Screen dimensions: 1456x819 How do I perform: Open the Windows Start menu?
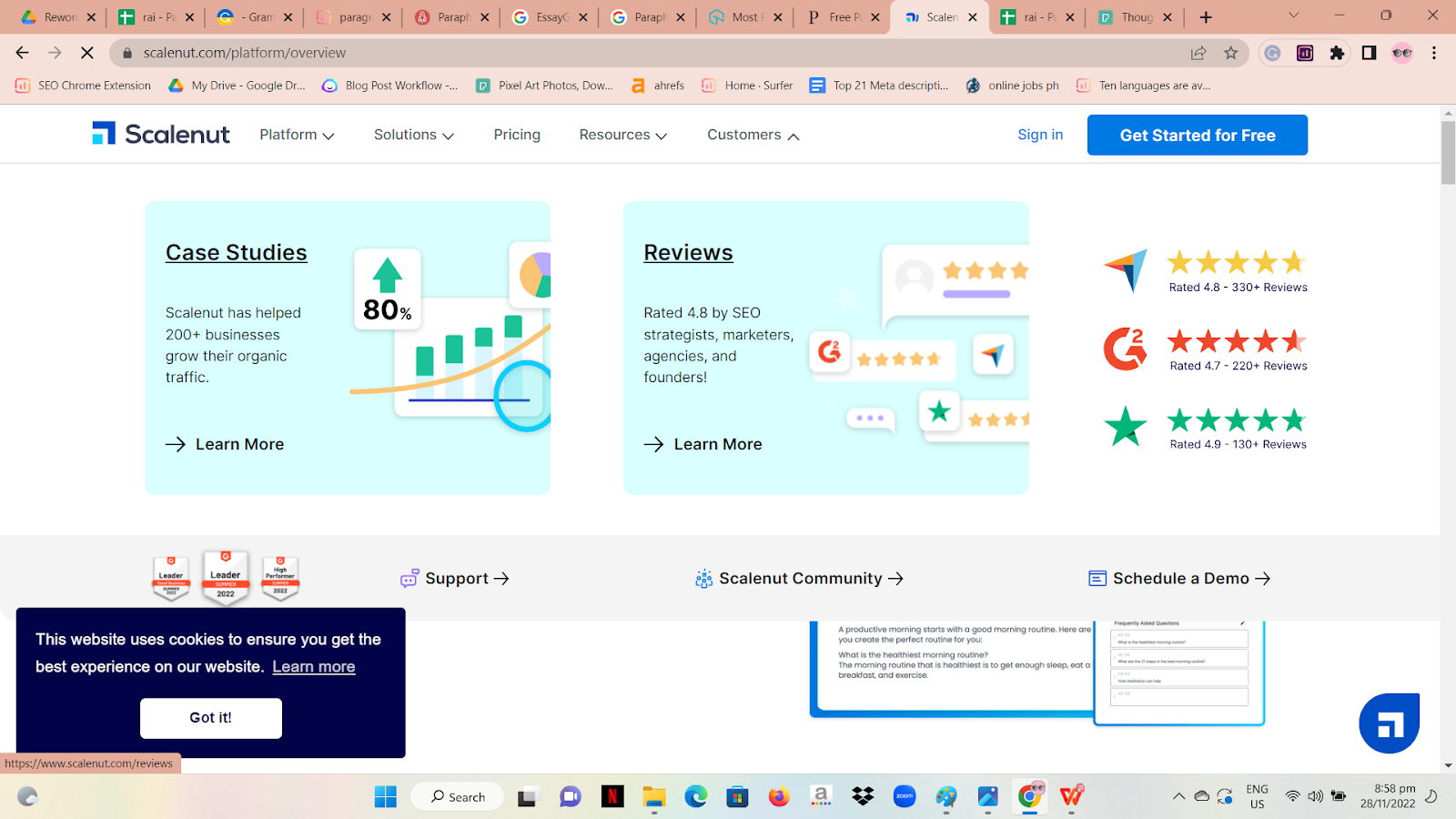coord(386,797)
